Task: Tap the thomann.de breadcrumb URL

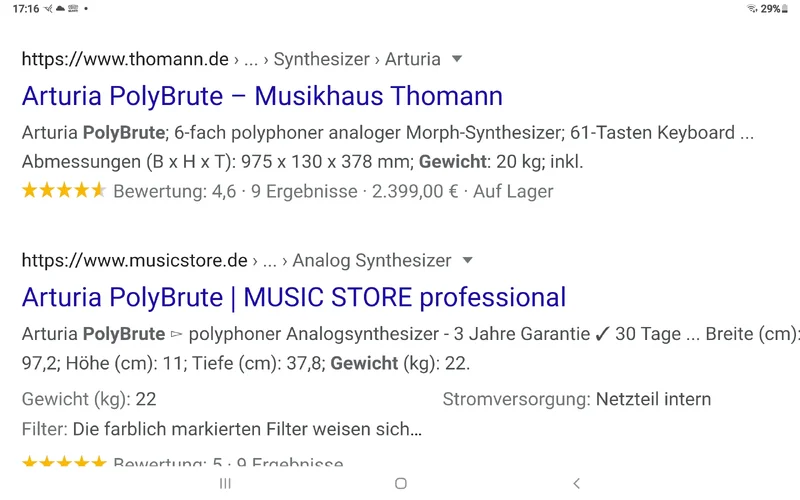Action: click(125, 59)
